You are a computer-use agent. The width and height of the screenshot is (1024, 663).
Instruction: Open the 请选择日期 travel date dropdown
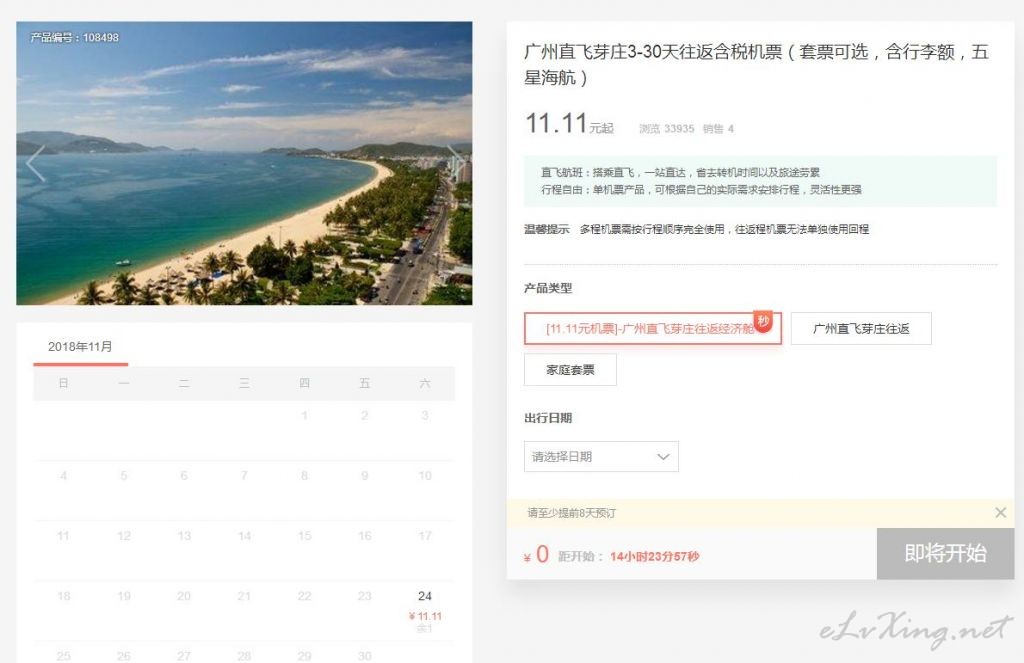[x=601, y=457]
